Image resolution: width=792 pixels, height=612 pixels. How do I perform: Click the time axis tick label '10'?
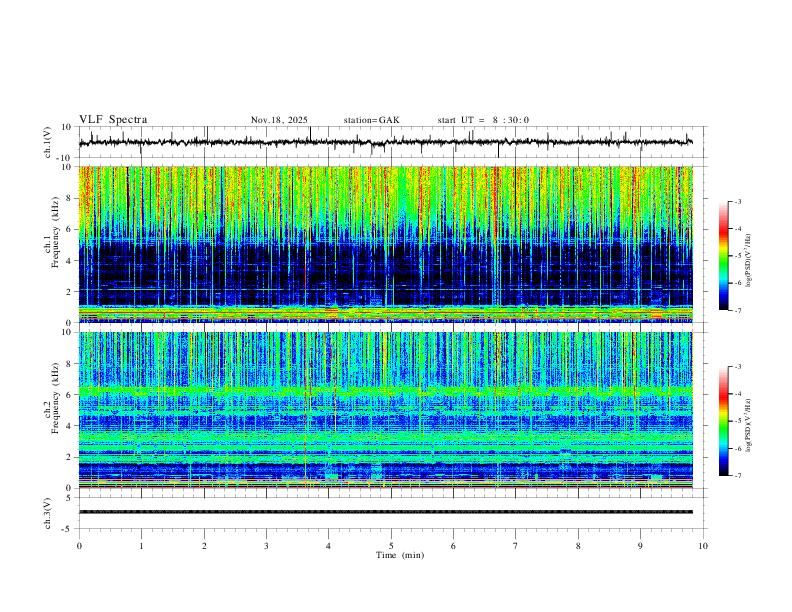pos(703,546)
